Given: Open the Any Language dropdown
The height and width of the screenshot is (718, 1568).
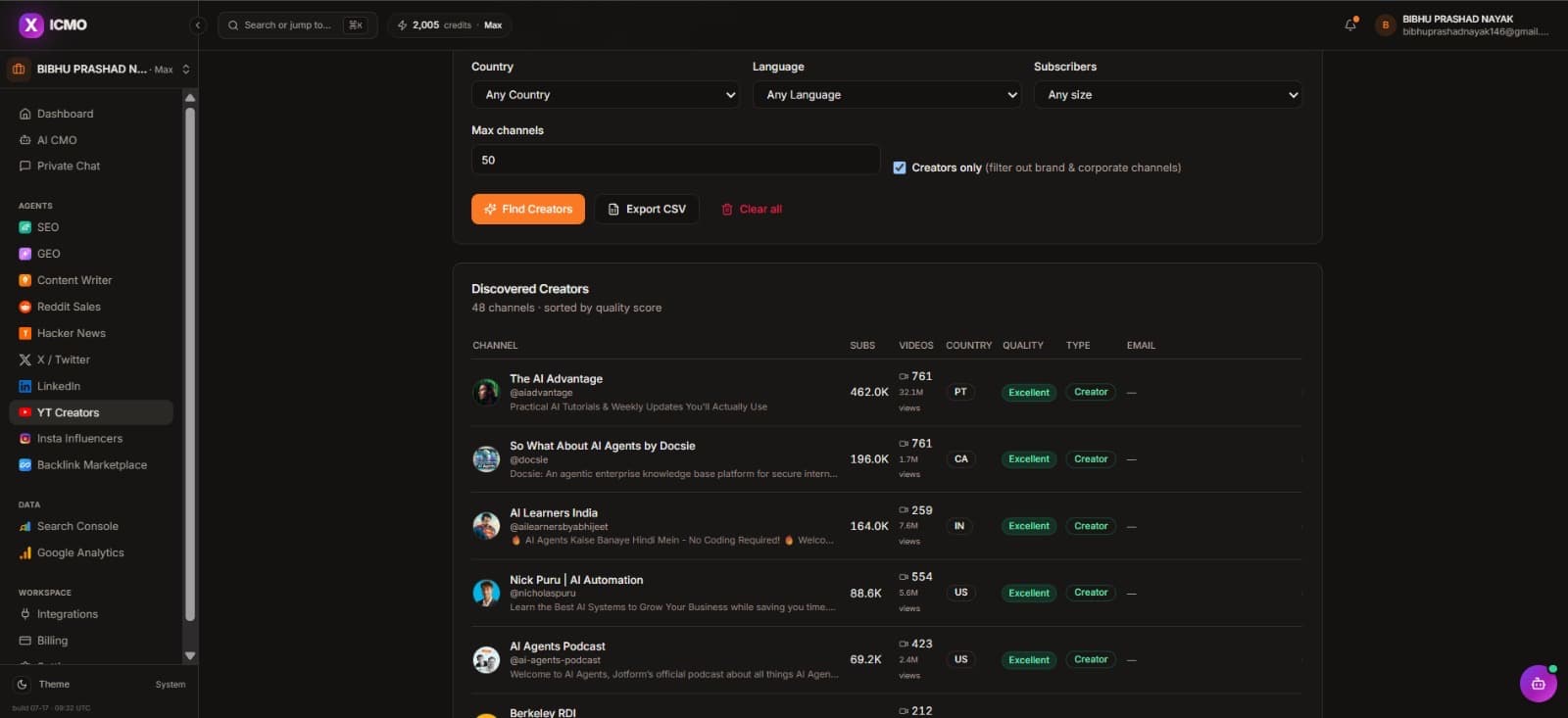Looking at the screenshot, I should [887, 95].
